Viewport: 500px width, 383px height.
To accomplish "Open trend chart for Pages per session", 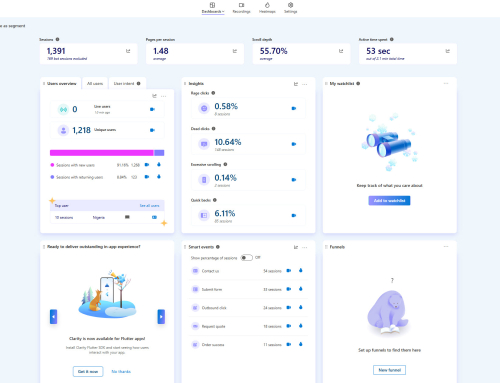I will click(235, 51).
